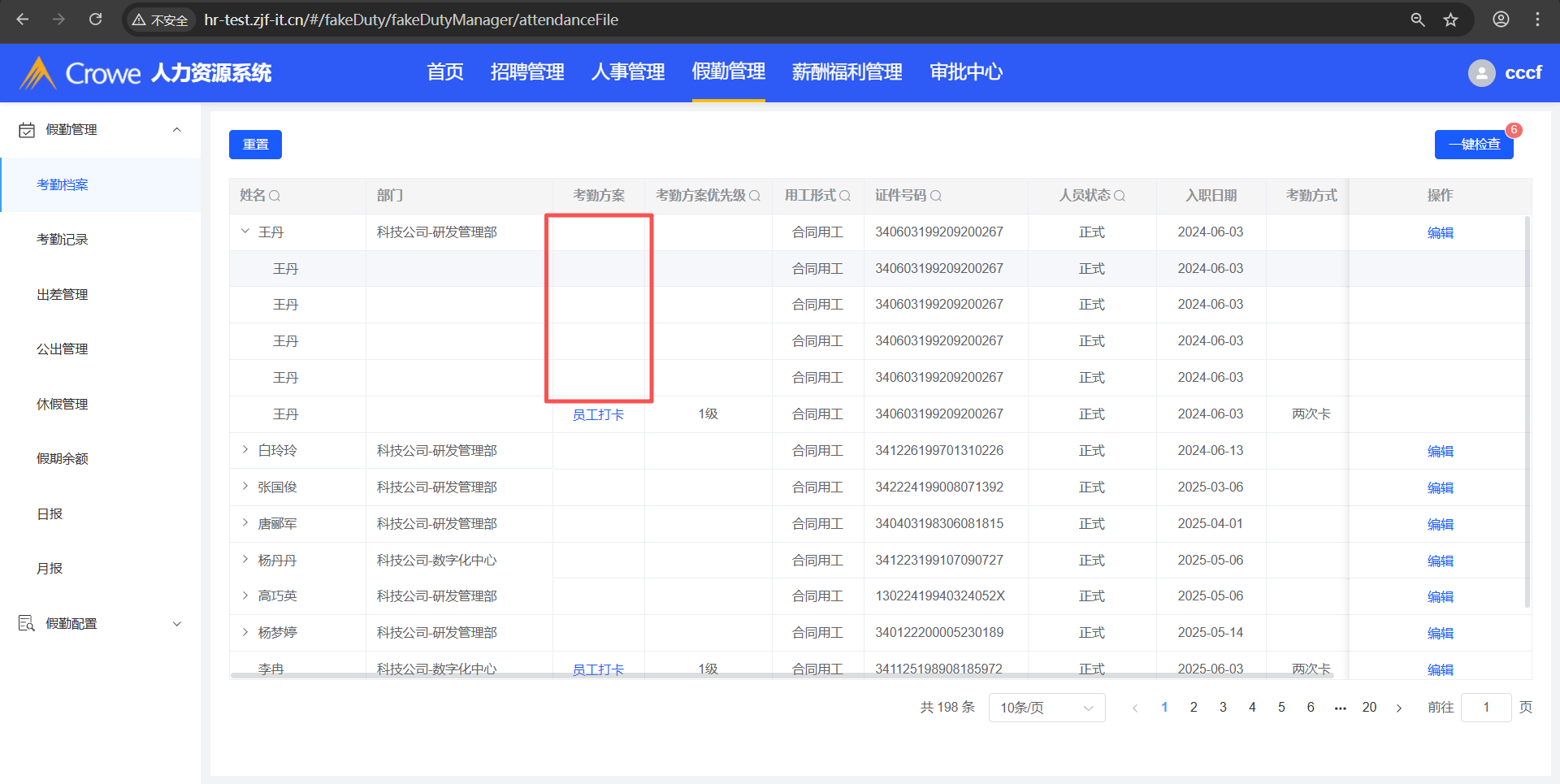Click the search icon beside 人员状态 header
This screenshot has height=784, width=1560.
pyautogui.click(x=1120, y=196)
